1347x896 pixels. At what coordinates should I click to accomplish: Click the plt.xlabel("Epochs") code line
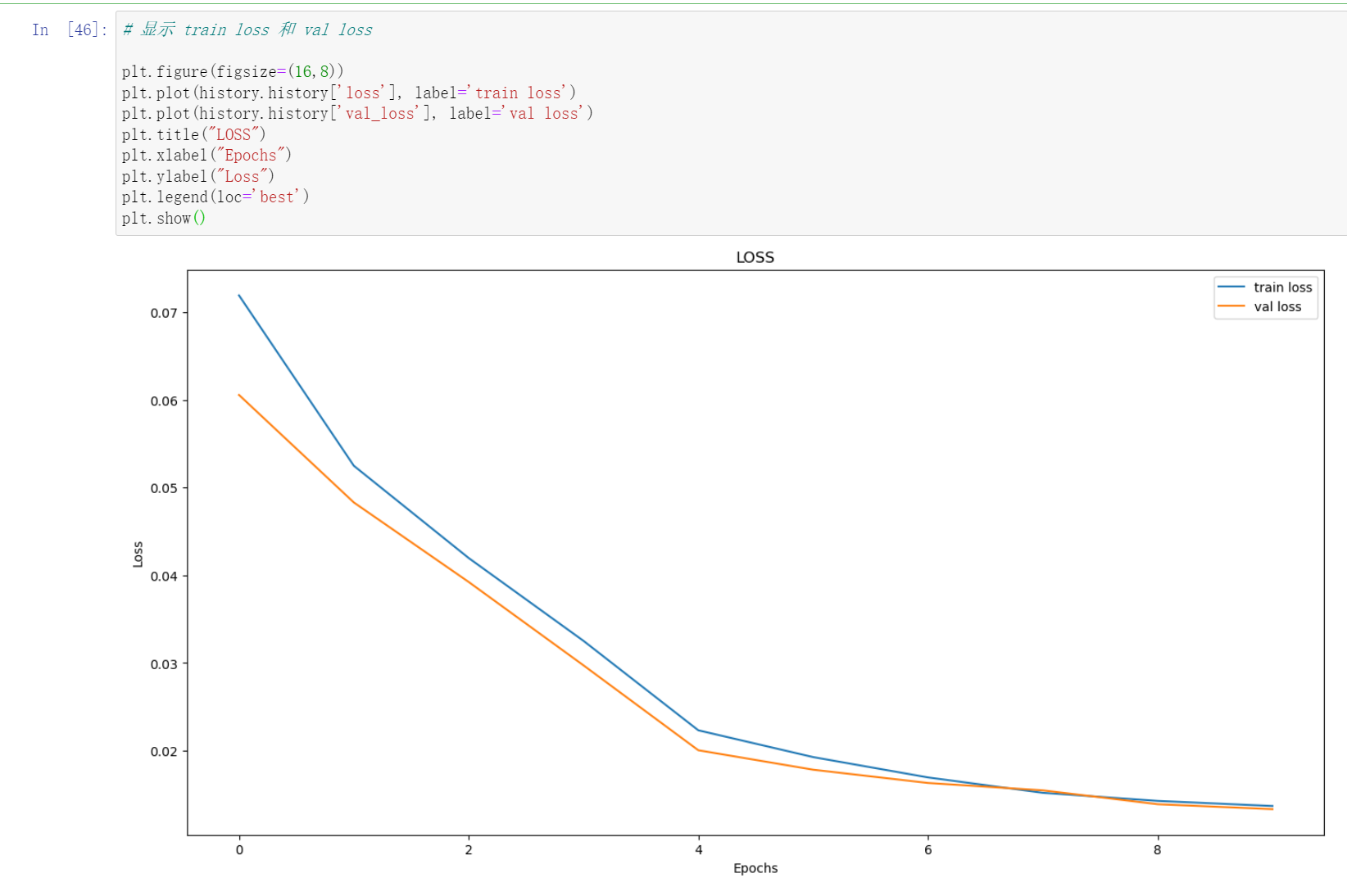(206, 155)
